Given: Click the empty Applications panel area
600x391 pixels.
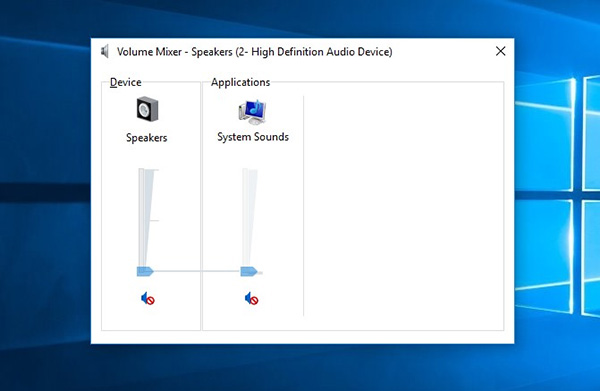Looking at the screenshot, I should 404,207.
